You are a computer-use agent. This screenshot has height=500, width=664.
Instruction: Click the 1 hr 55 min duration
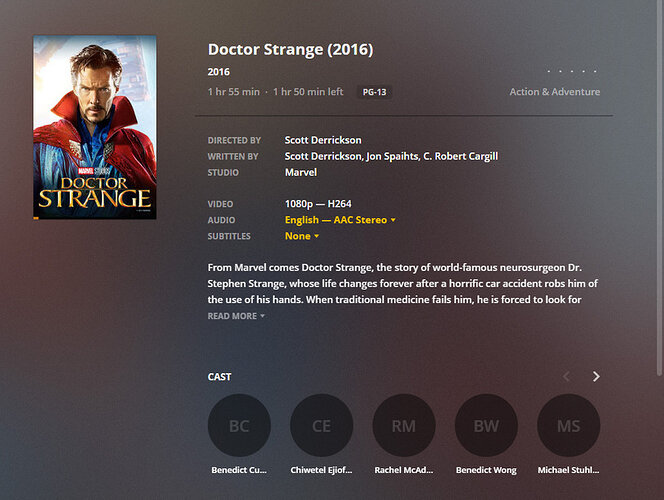coord(234,92)
